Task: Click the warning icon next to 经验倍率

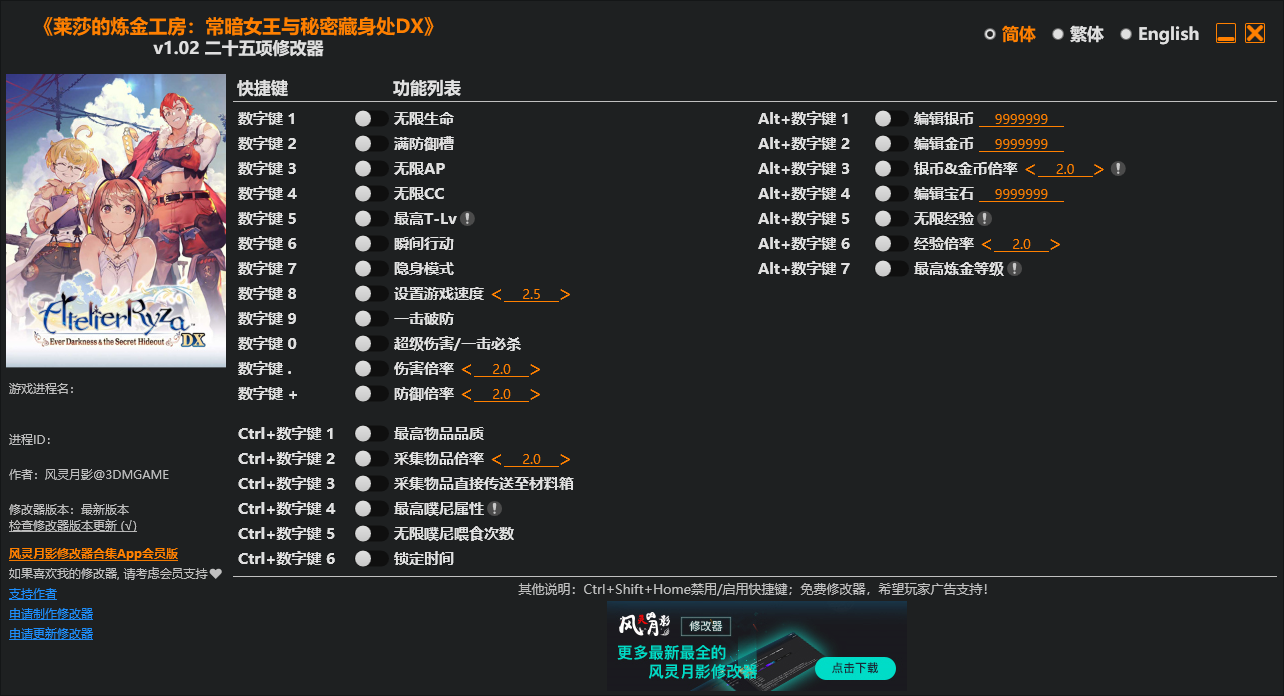Action: [x=1055, y=243]
